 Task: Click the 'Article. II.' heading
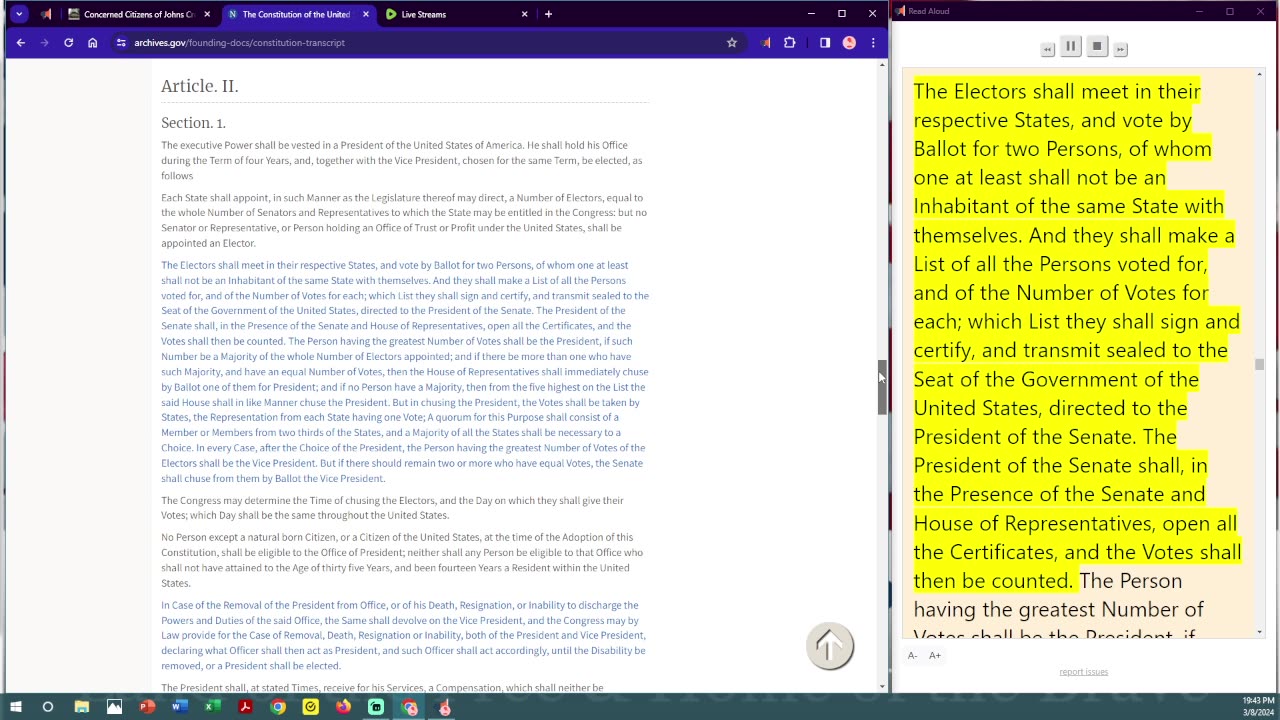(199, 86)
